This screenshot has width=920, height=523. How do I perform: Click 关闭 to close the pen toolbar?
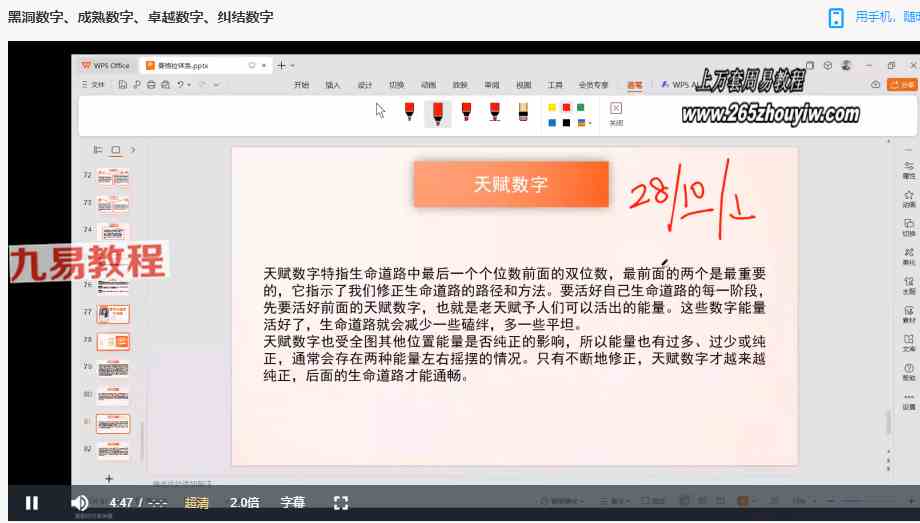(x=616, y=112)
